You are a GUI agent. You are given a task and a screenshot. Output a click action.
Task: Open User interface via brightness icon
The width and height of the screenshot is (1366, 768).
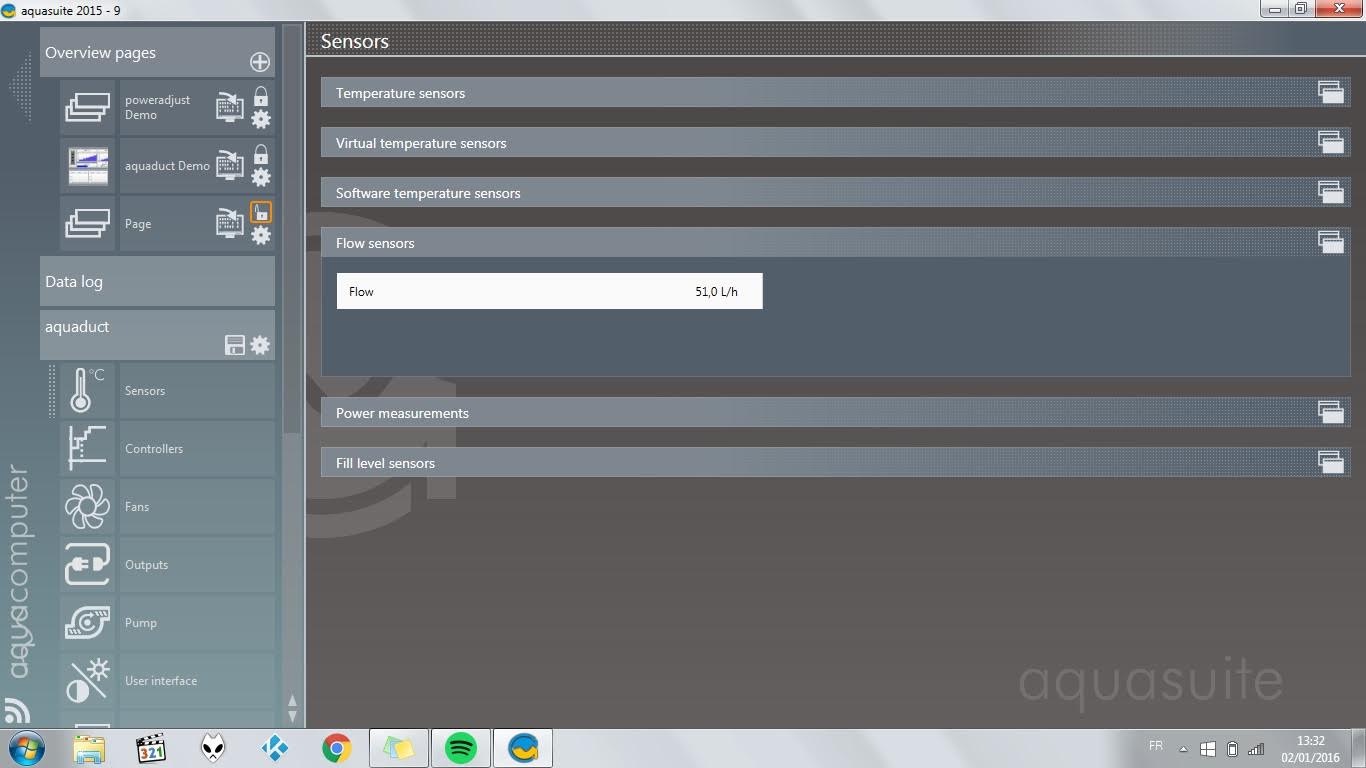(88, 680)
